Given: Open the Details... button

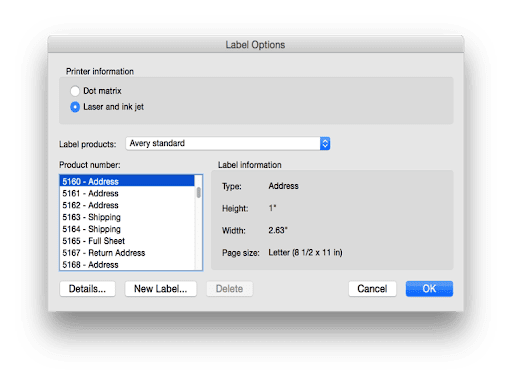Looking at the screenshot, I should pyautogui.click(x=88, y=289).
